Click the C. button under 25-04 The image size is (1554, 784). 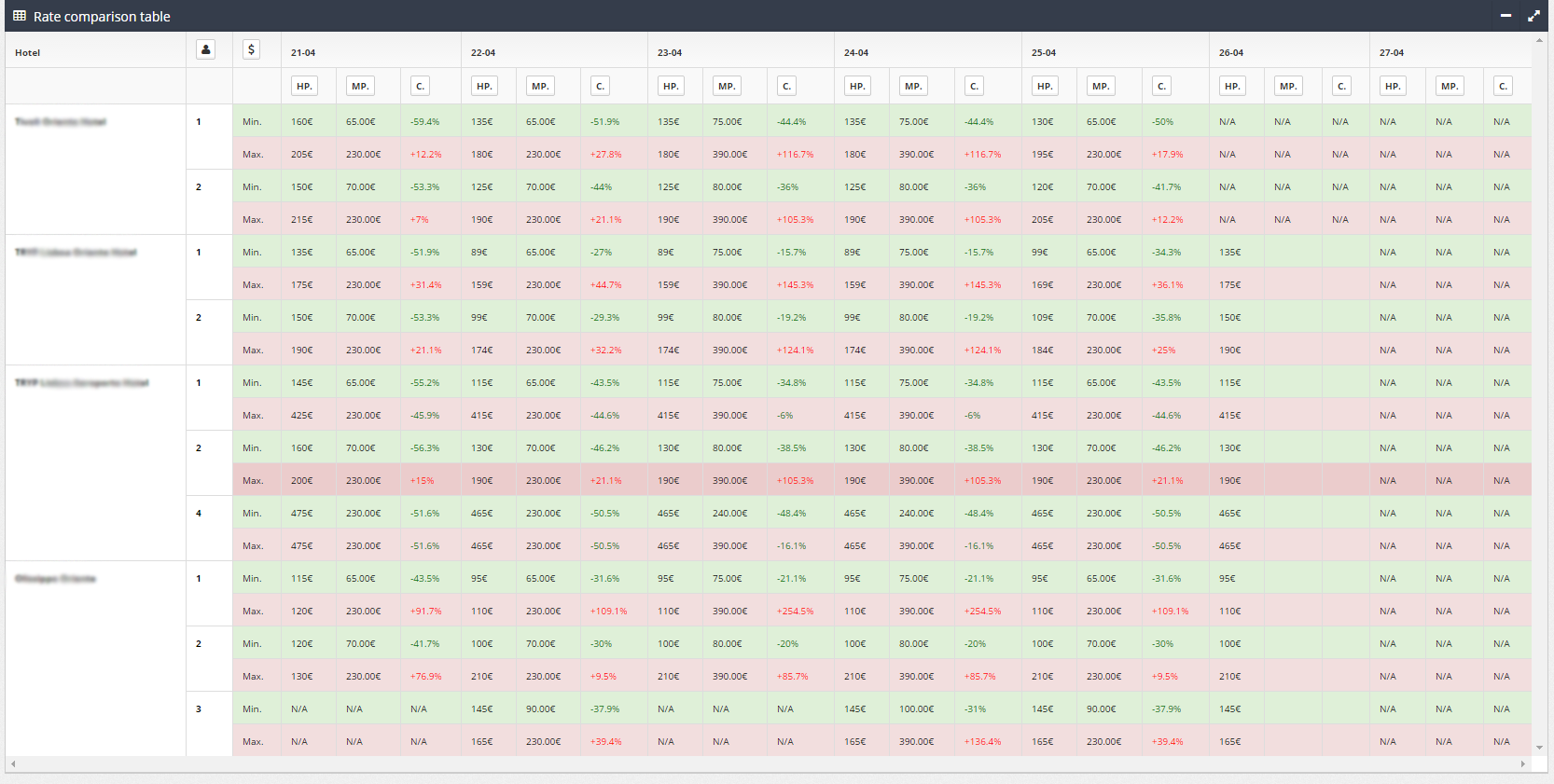pos(1161,86)
